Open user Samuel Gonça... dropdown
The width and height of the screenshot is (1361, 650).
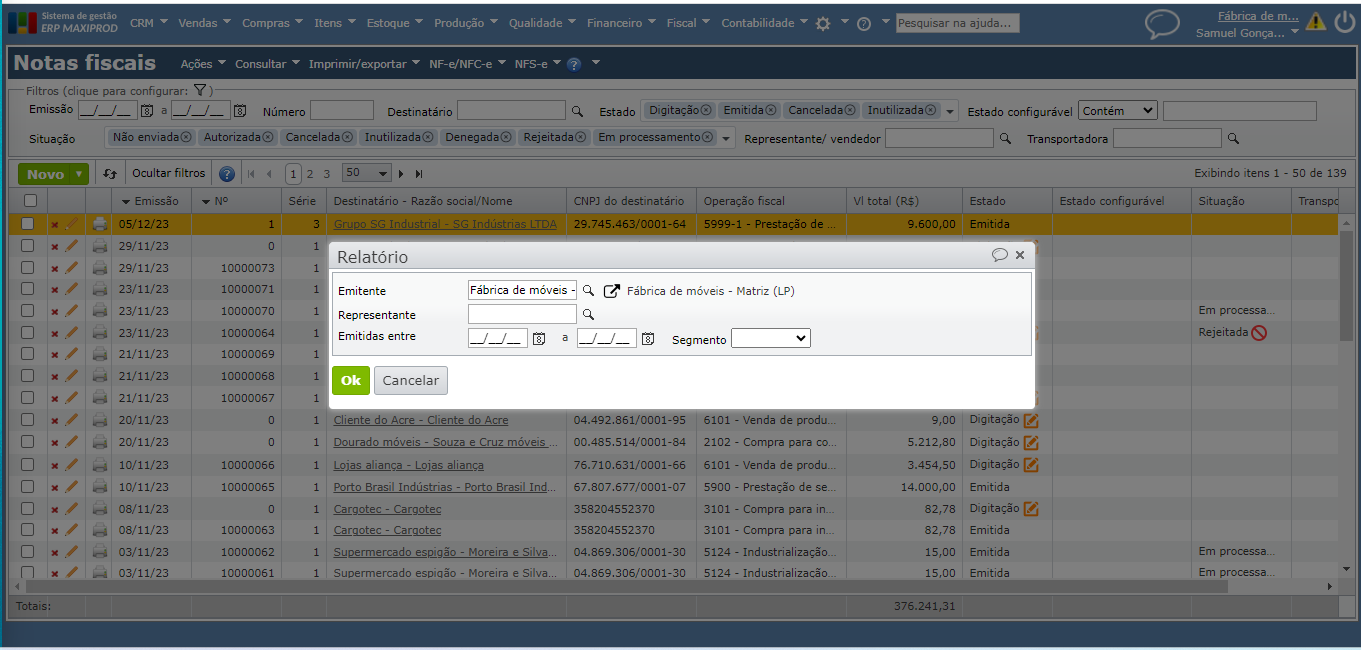[1247, 33]
